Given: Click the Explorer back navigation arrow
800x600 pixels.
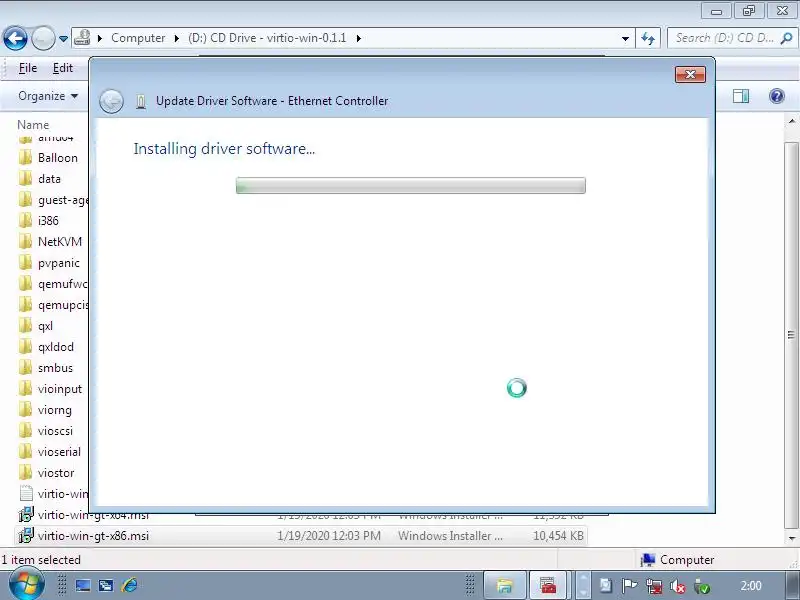Looking at the screenshot, I should [x=15, y=38].
